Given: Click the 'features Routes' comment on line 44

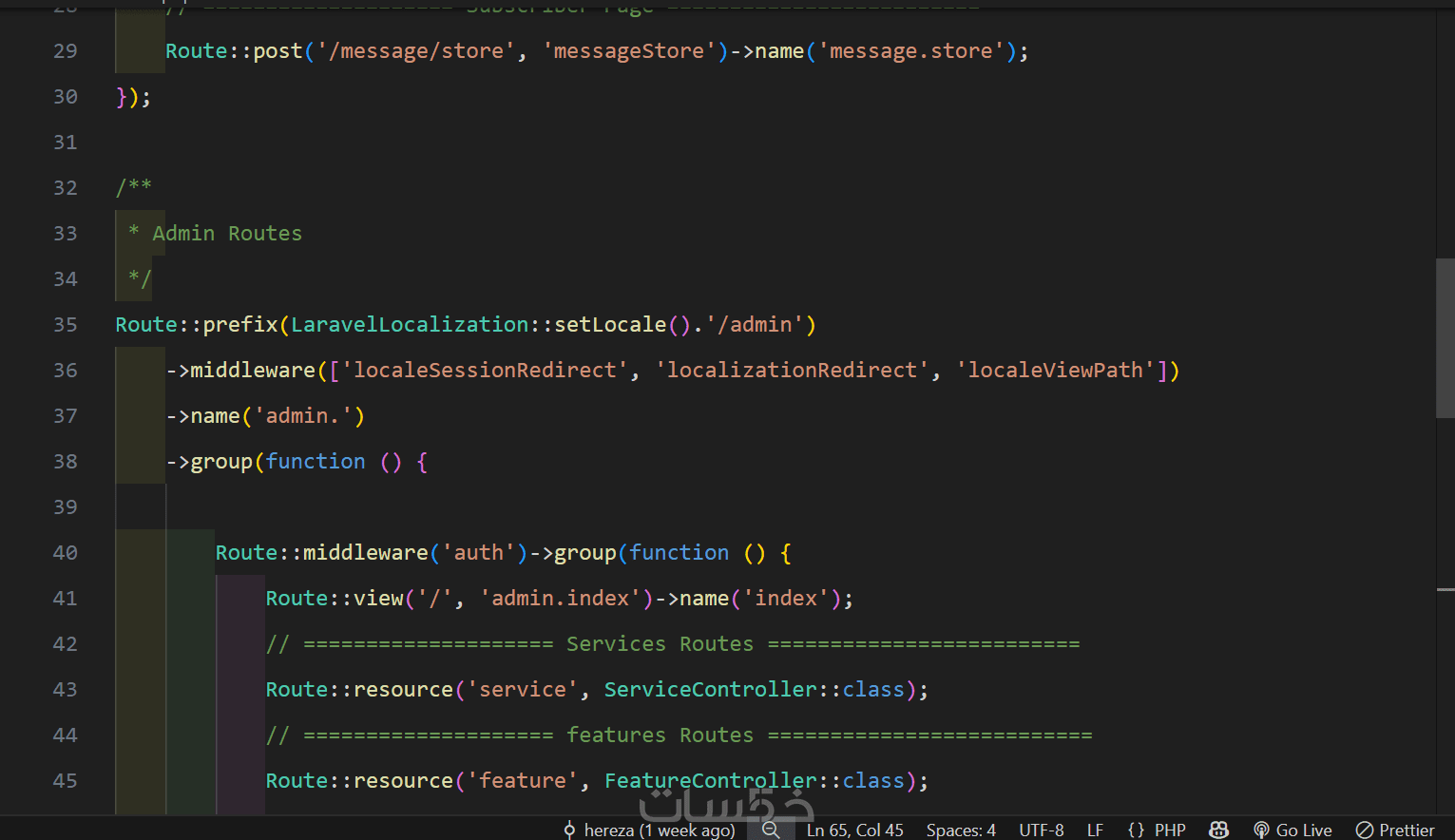Looking at the screenshot, I should point(660,735).
